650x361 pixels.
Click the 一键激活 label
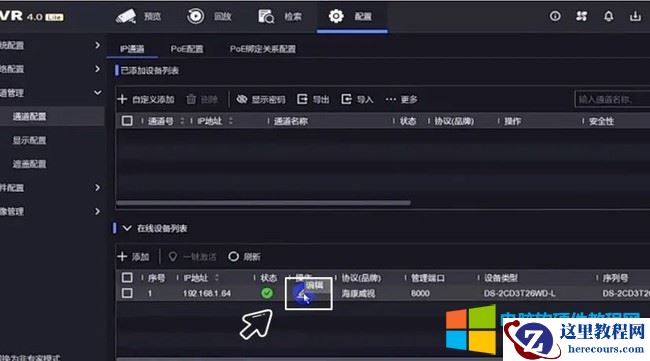coord(200,257)
